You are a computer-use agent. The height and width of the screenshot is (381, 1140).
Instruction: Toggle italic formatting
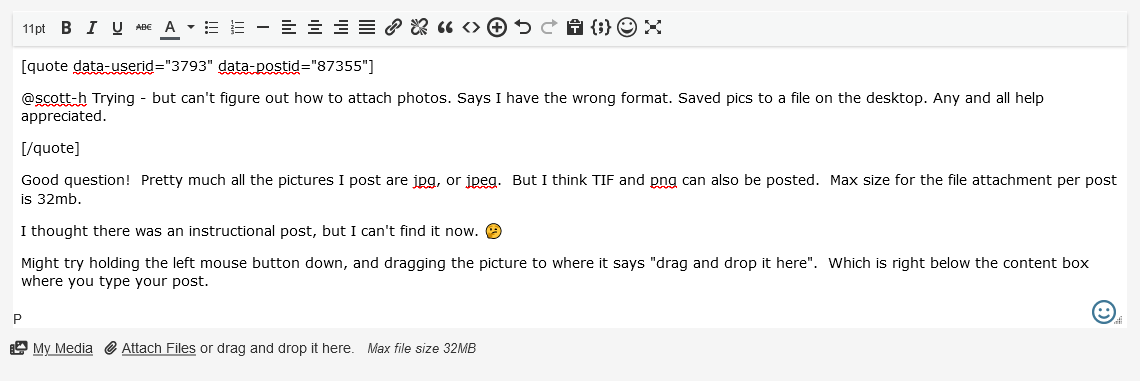tap(92, 28)
